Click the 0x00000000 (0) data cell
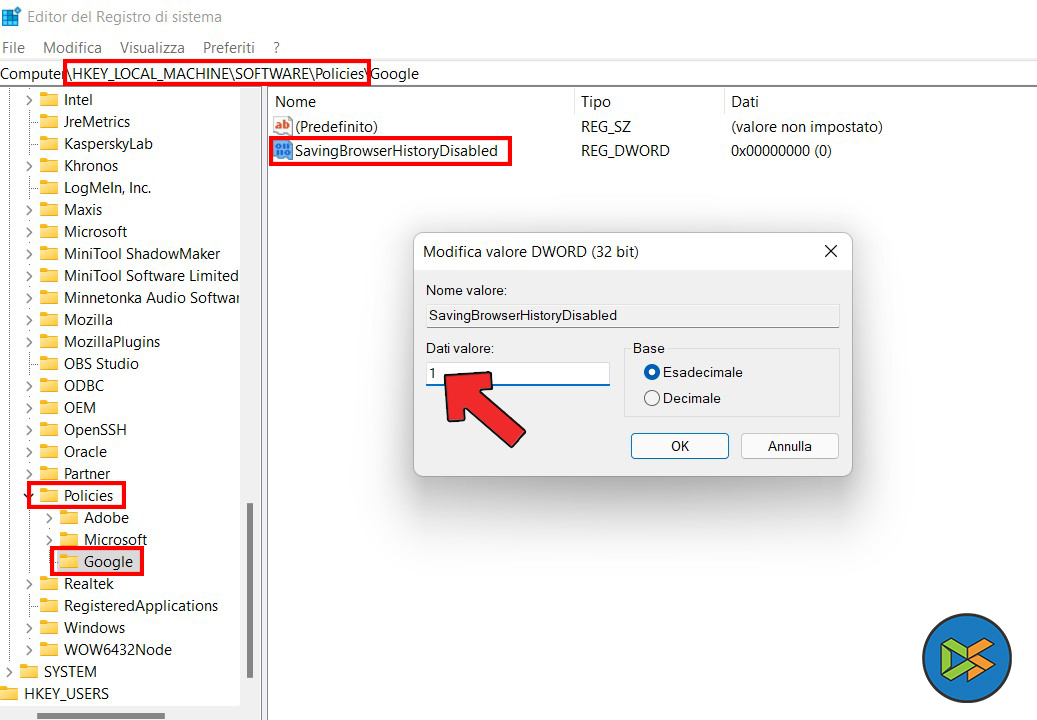 (781, 151)
